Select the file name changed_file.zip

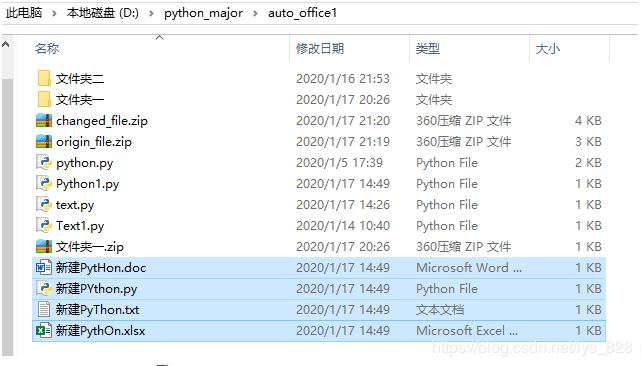(x=102, y=121)
